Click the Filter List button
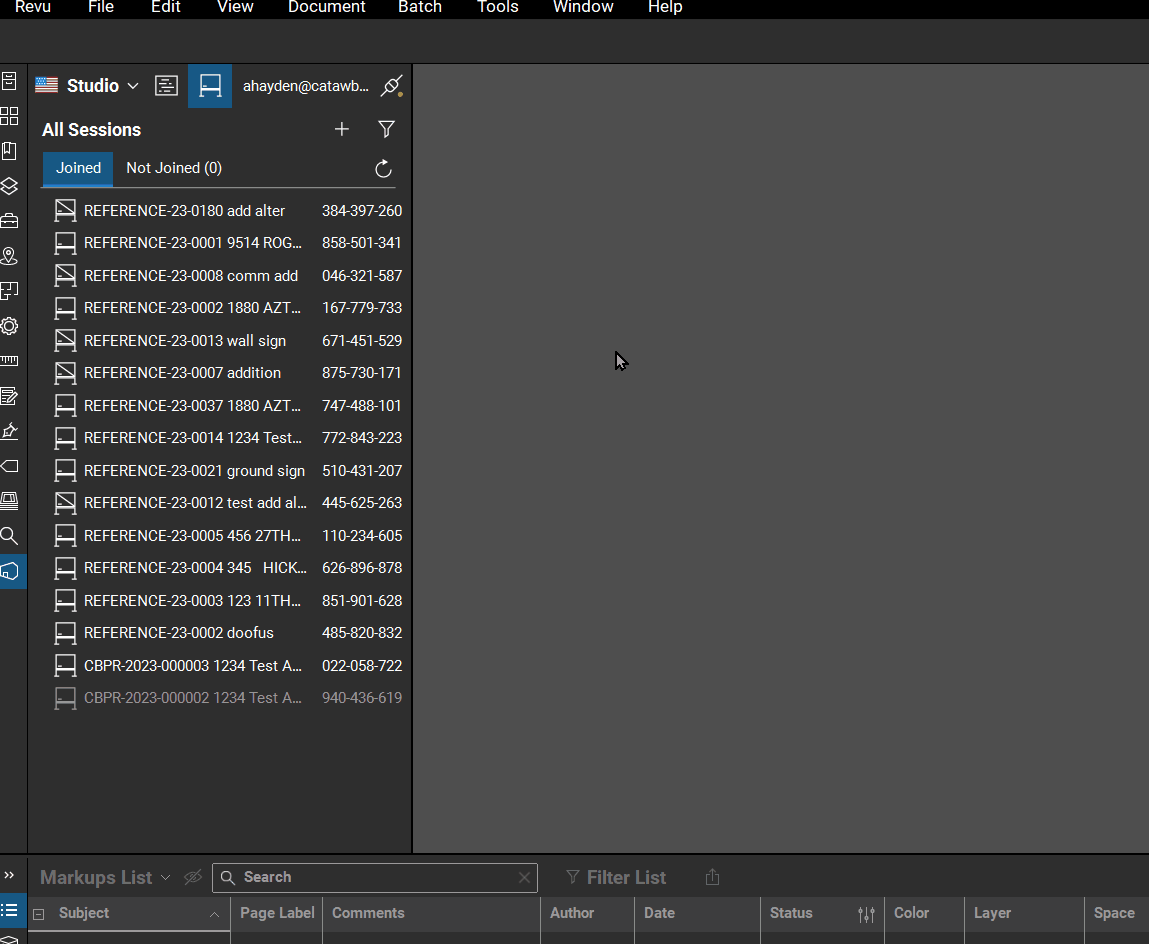 point(616,877)
